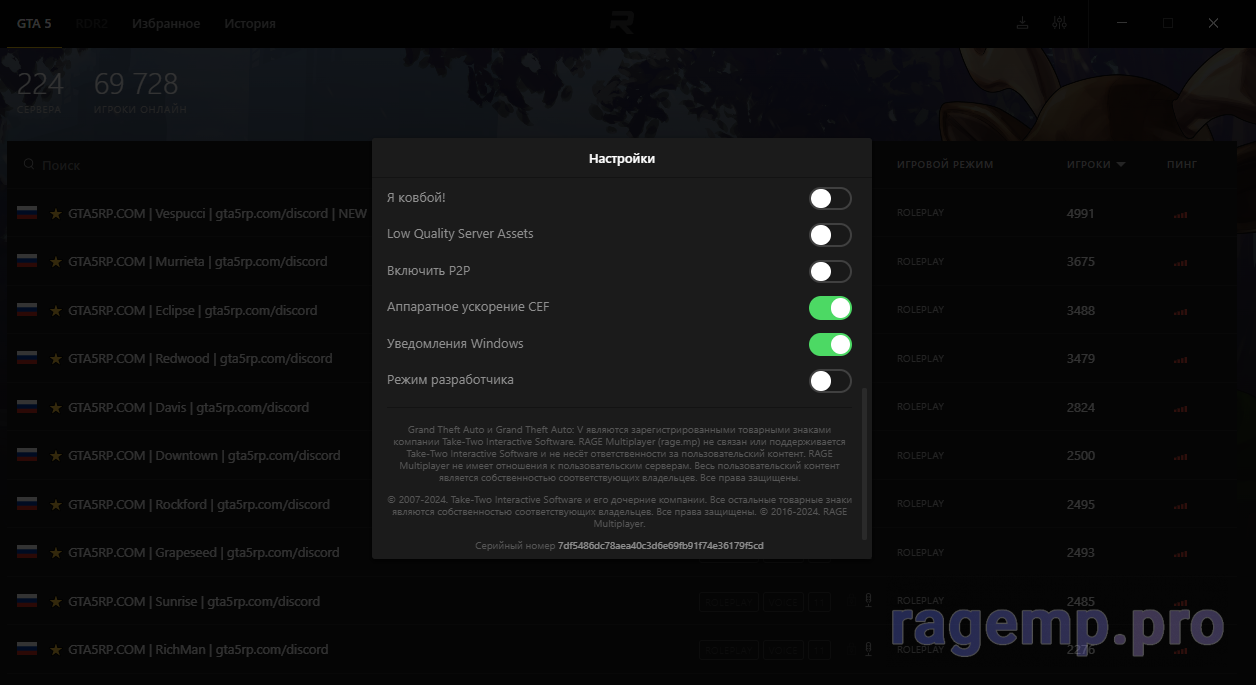Image resolution: width=1256 pixels, height=685 pixels.
Task: Click the flag icon of the Eclipse server
Action: click(27, 310)
